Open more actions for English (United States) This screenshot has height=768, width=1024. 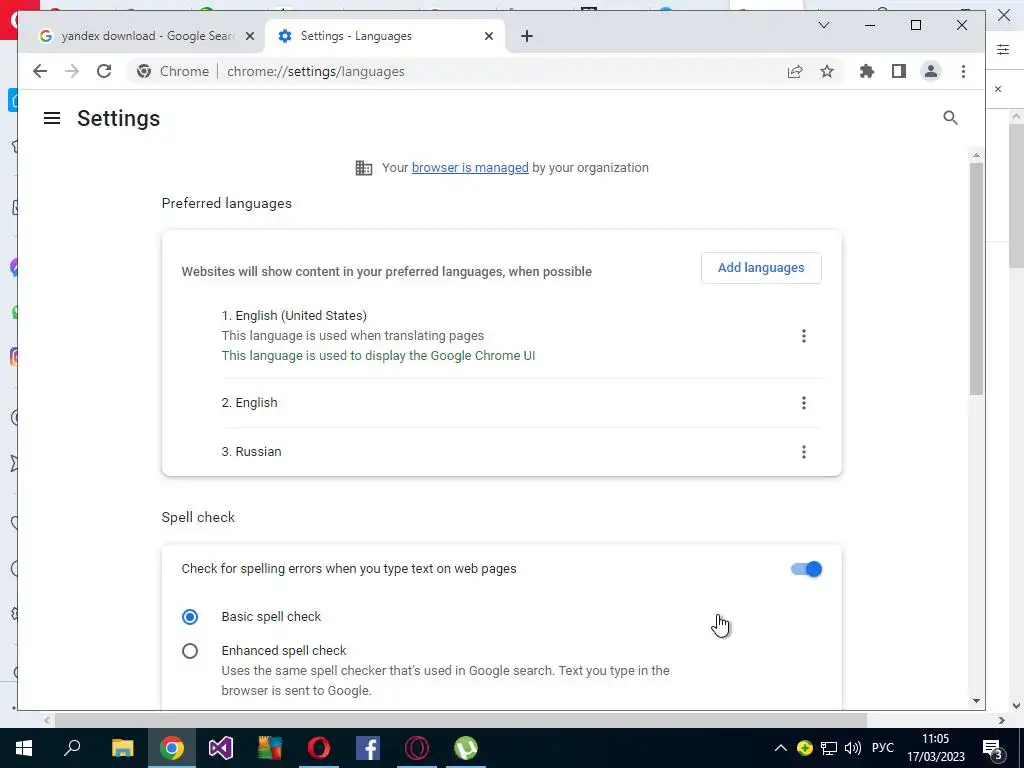804,336
